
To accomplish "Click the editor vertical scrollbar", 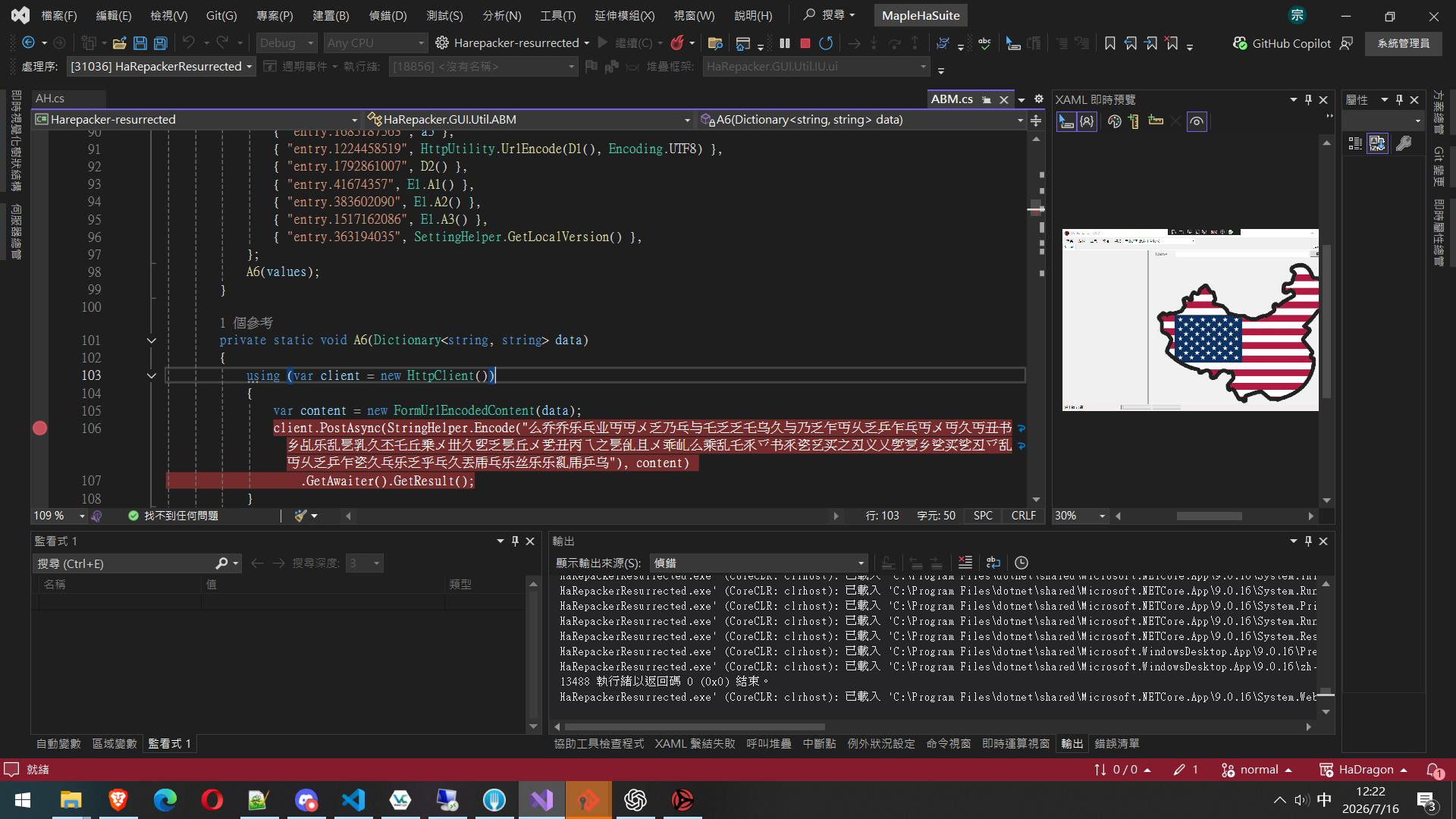I will tap(1036, 319).
